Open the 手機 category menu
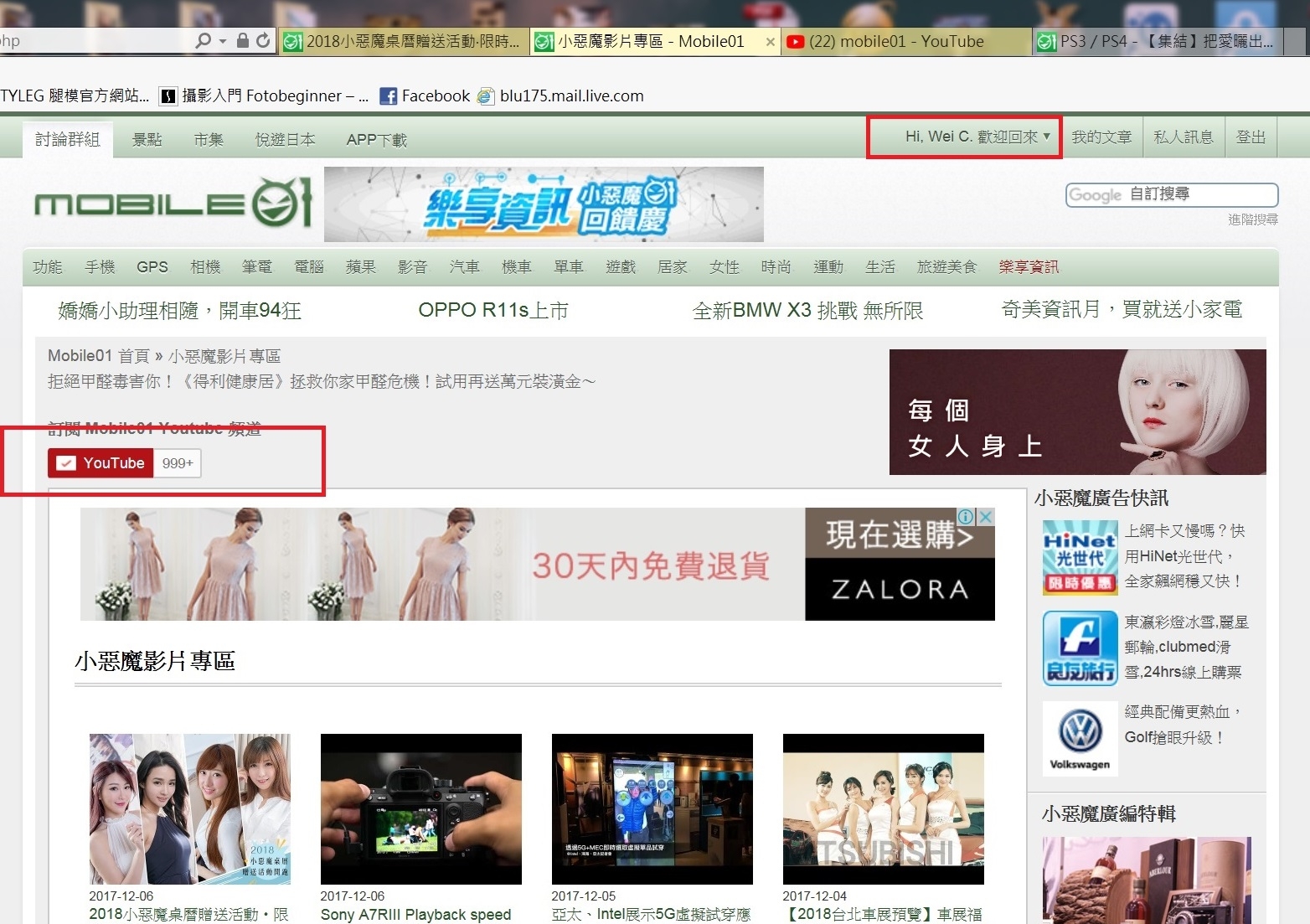This screenshot has height=924, width=1310. 100,266
